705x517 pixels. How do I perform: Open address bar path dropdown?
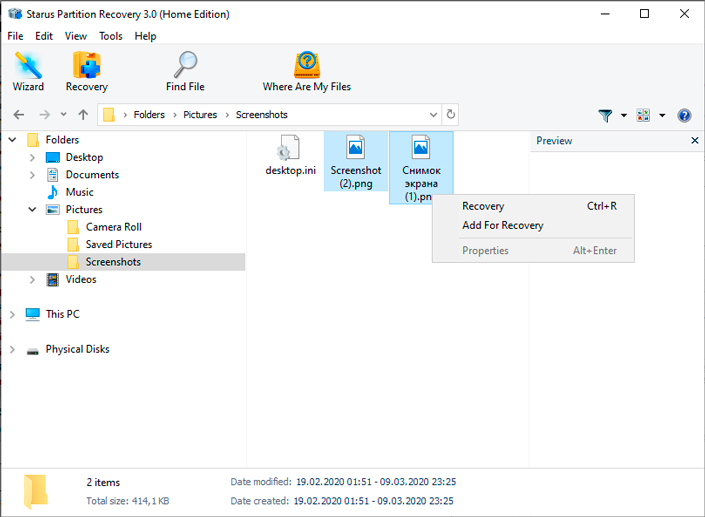point(433,115)
